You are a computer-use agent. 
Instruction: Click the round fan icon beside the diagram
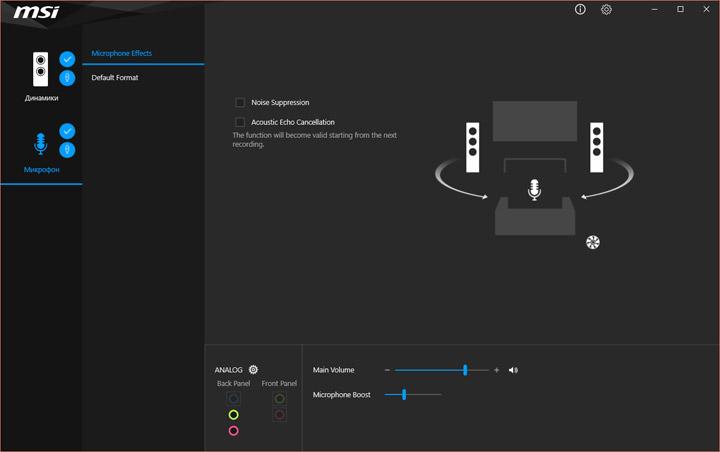tap(592, 241)
